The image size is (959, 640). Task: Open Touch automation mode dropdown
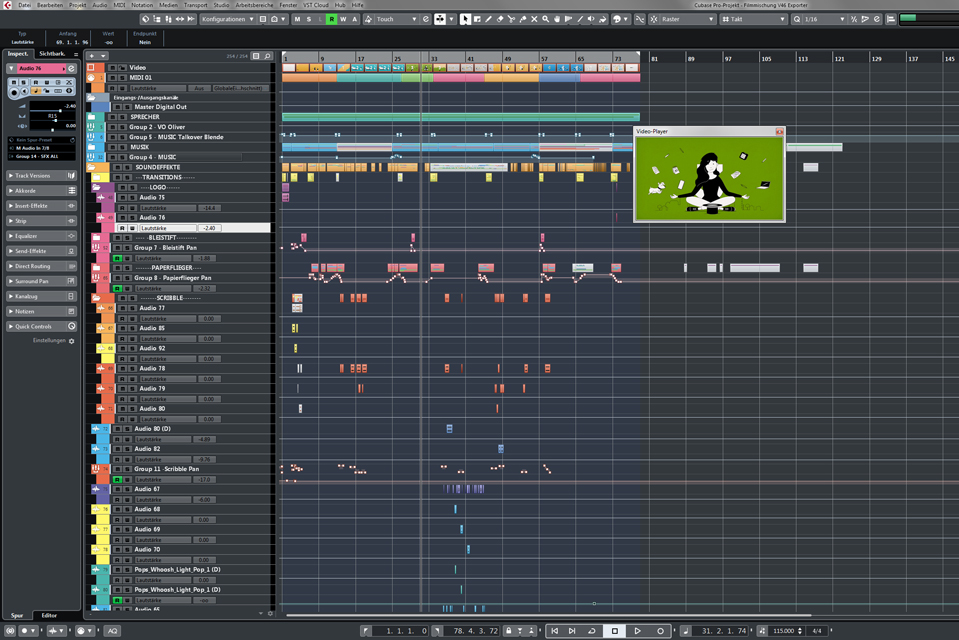click(x=395, y=19)
